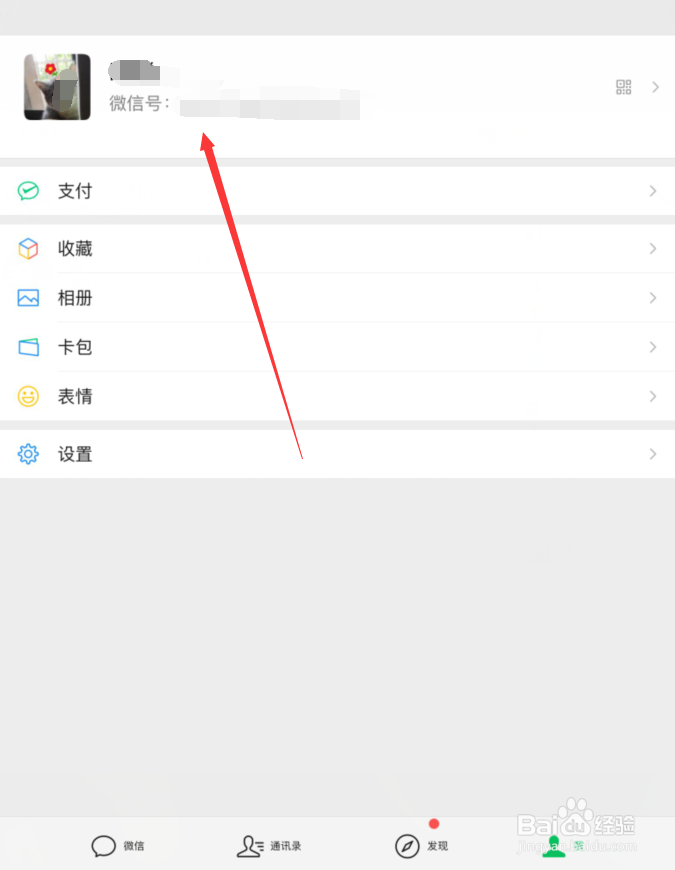Expand the chevron on the 设置 row
Viewport: 675px width, 870px height.
(653, 454)
